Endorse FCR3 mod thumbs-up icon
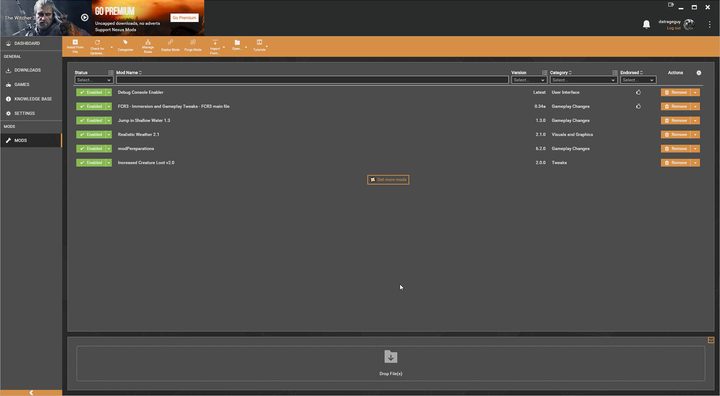Screen dimensions: 720x396 pyautogui.click(x=638, y=106)
